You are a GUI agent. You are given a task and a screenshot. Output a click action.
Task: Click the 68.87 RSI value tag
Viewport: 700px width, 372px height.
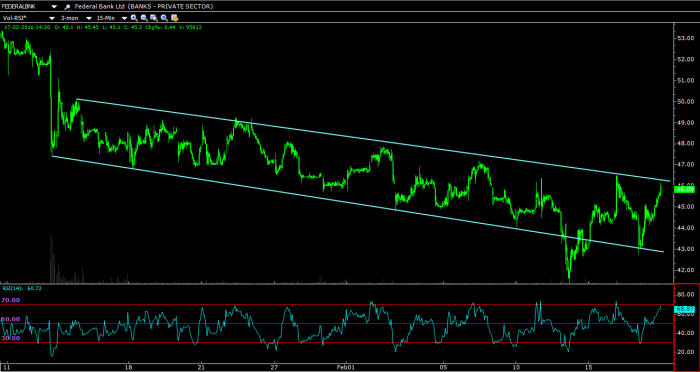tap(685, 309)
